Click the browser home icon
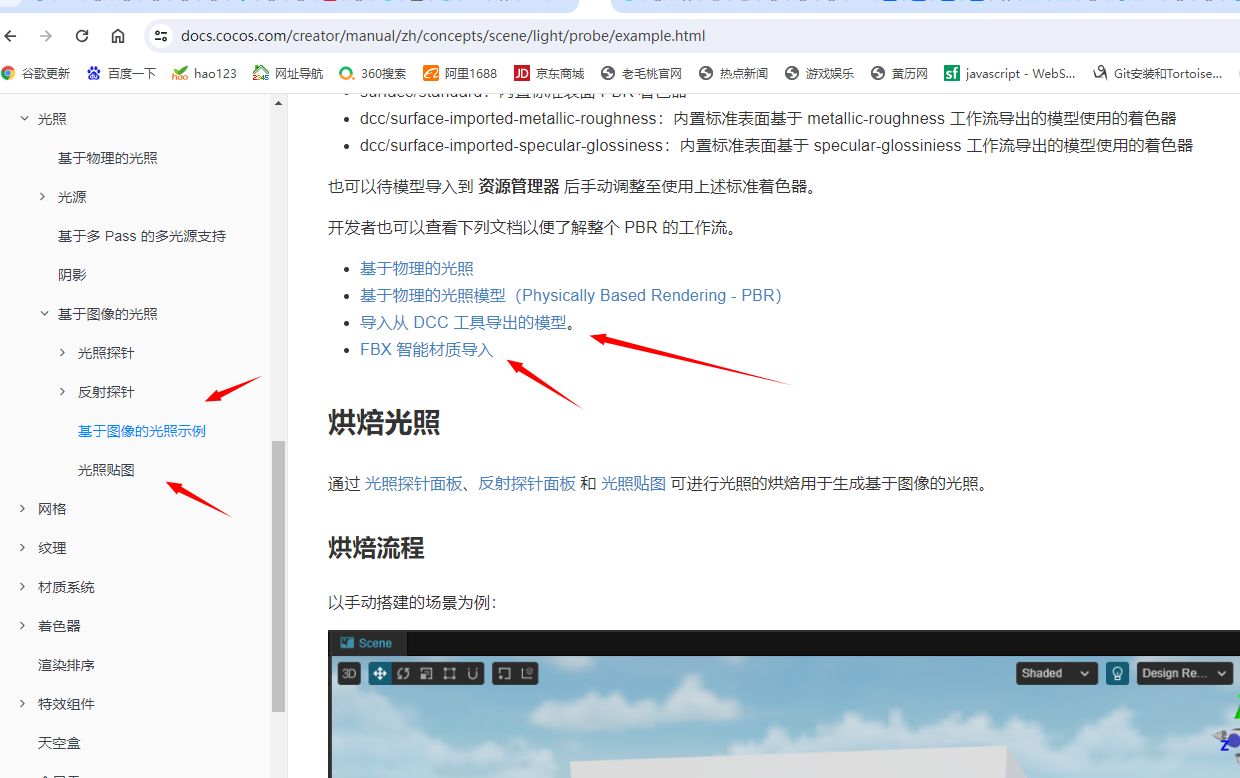The width and height of the screenshot is (1240, 778). coord(118,36)
